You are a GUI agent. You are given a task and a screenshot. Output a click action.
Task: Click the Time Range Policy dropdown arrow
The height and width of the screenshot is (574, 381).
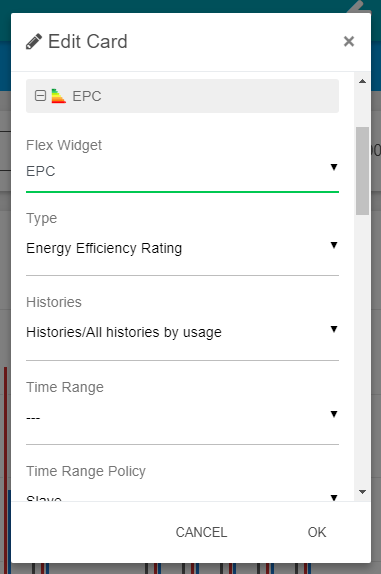pos(334,497)
